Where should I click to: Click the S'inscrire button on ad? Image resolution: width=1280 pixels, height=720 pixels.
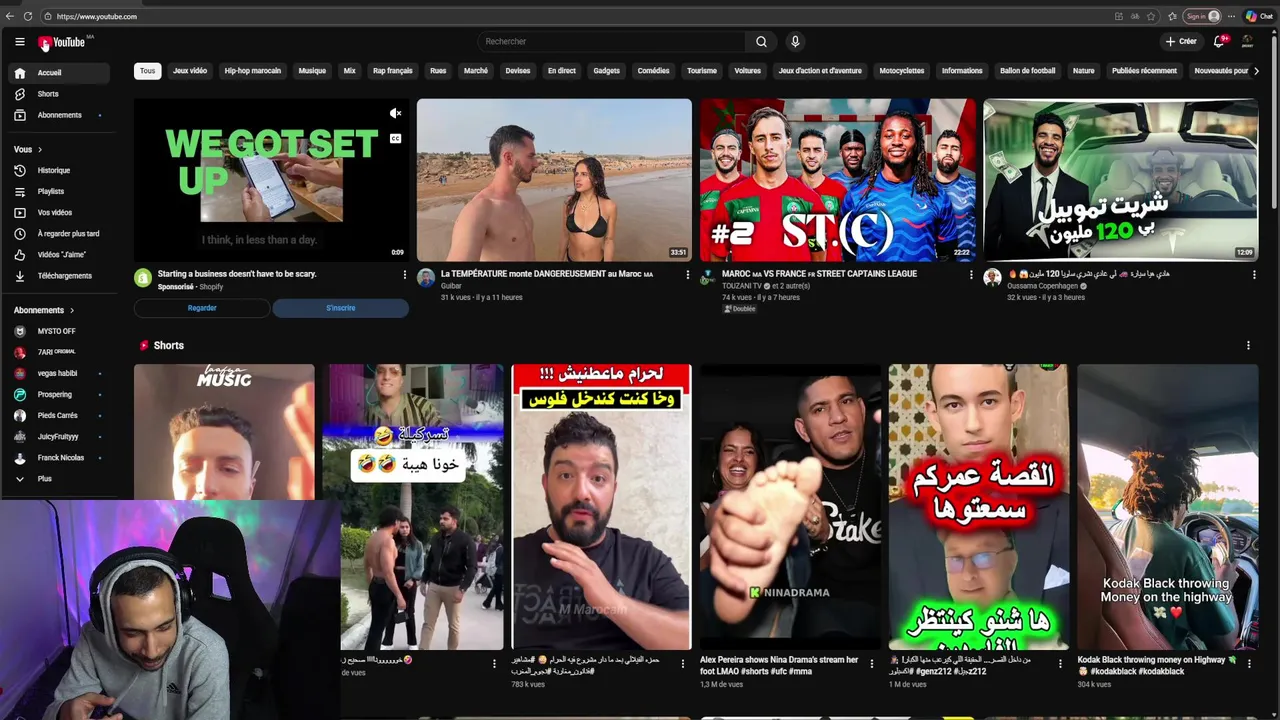coord(341,308)
